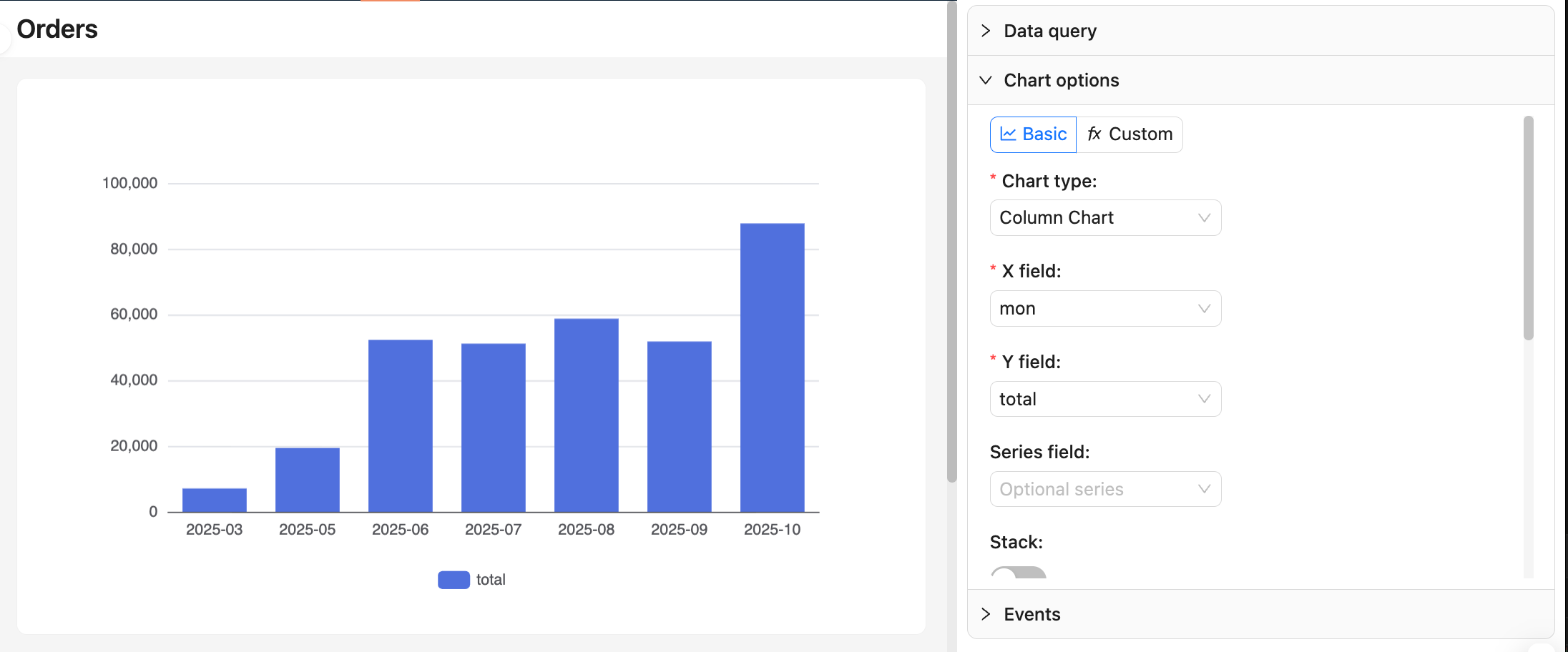
Task: Open the Optional series dropdown
Action: point(1104,490)
